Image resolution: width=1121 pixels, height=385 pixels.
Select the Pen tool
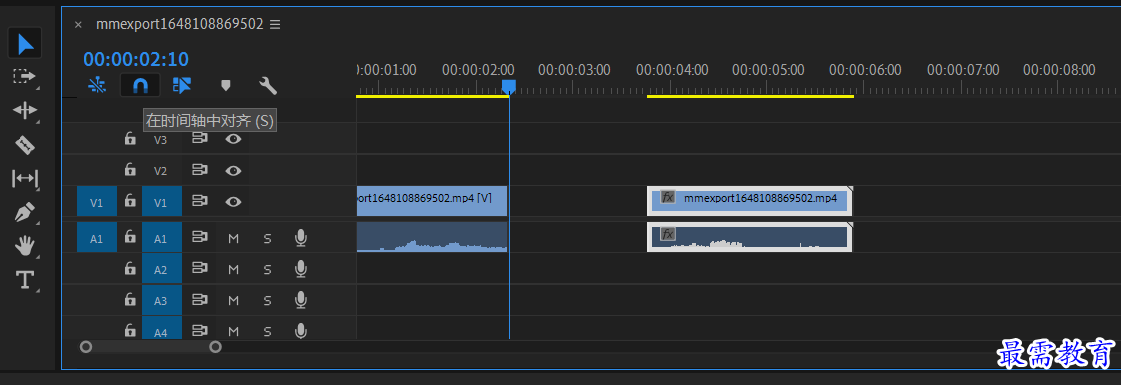[25, 213]
